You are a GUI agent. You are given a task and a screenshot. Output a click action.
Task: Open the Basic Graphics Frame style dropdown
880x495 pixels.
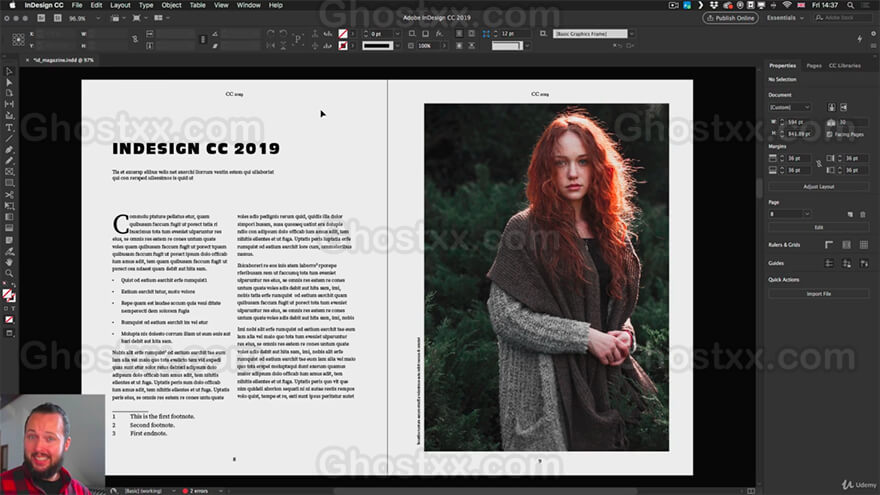click(x=632, y=34)
